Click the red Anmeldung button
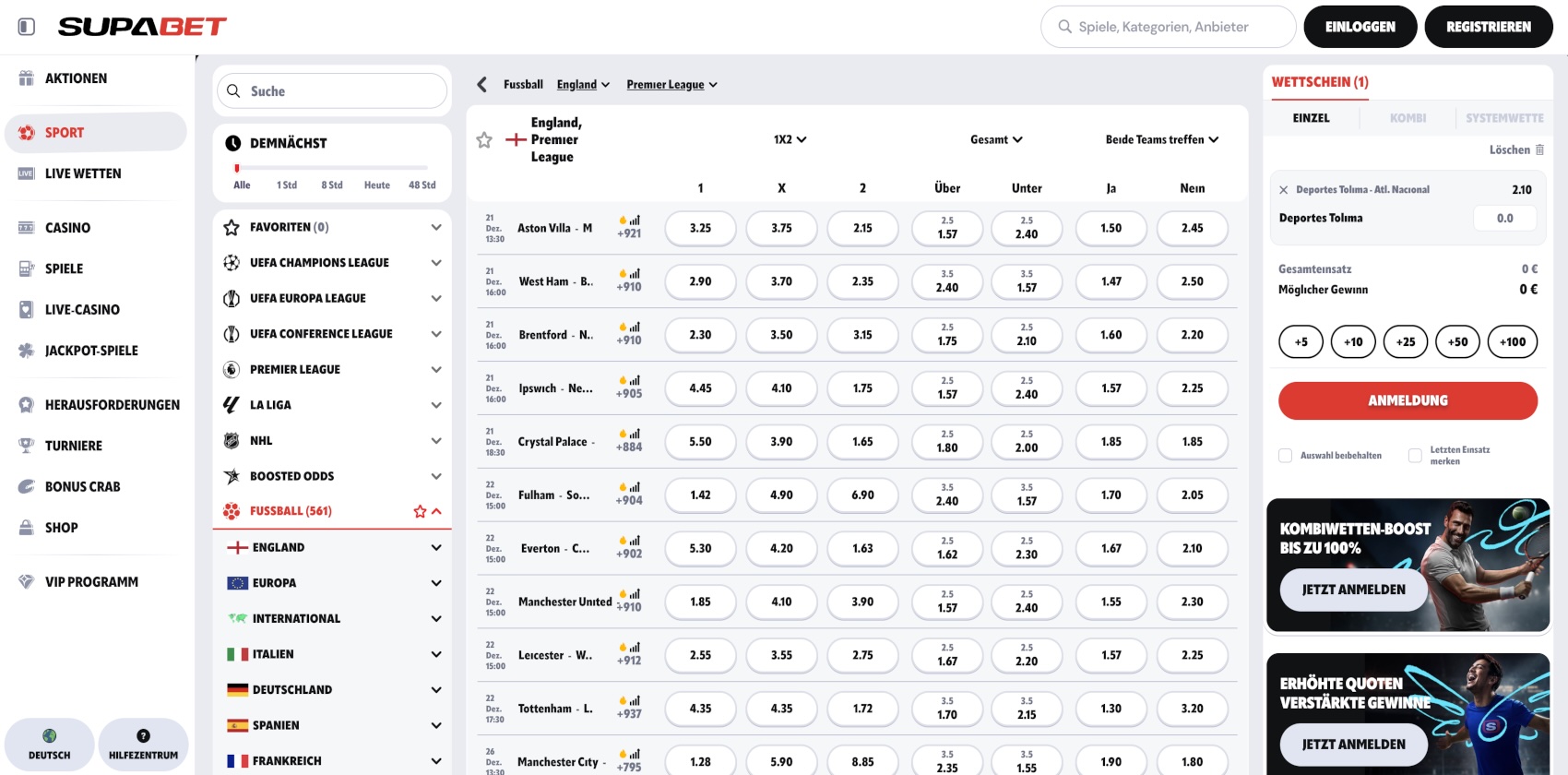1568x775 pixels. click(1408, 400)
